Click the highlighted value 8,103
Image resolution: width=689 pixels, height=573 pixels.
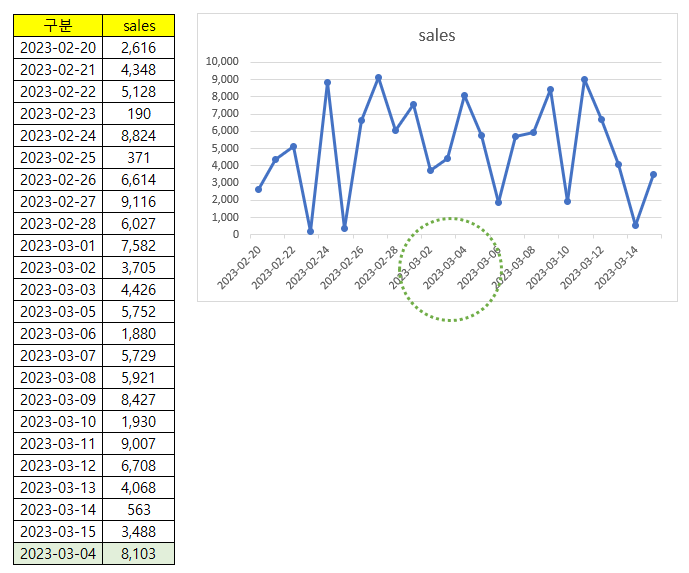coord(138,553)
